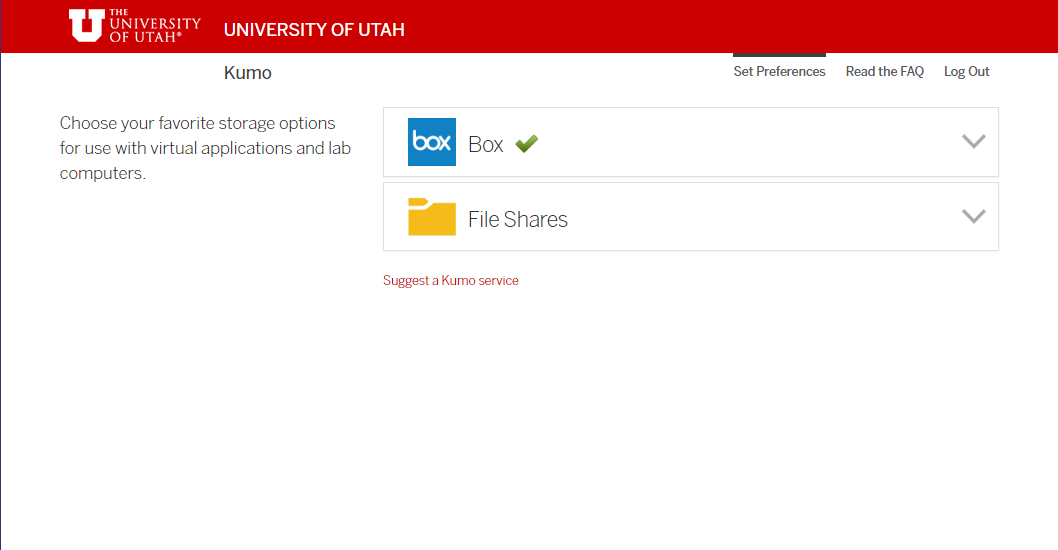Click the UNIVERSITY OF UTAH header title
Screen dimensions: 1058x550
pyautogui.click(x=314, y=30)
